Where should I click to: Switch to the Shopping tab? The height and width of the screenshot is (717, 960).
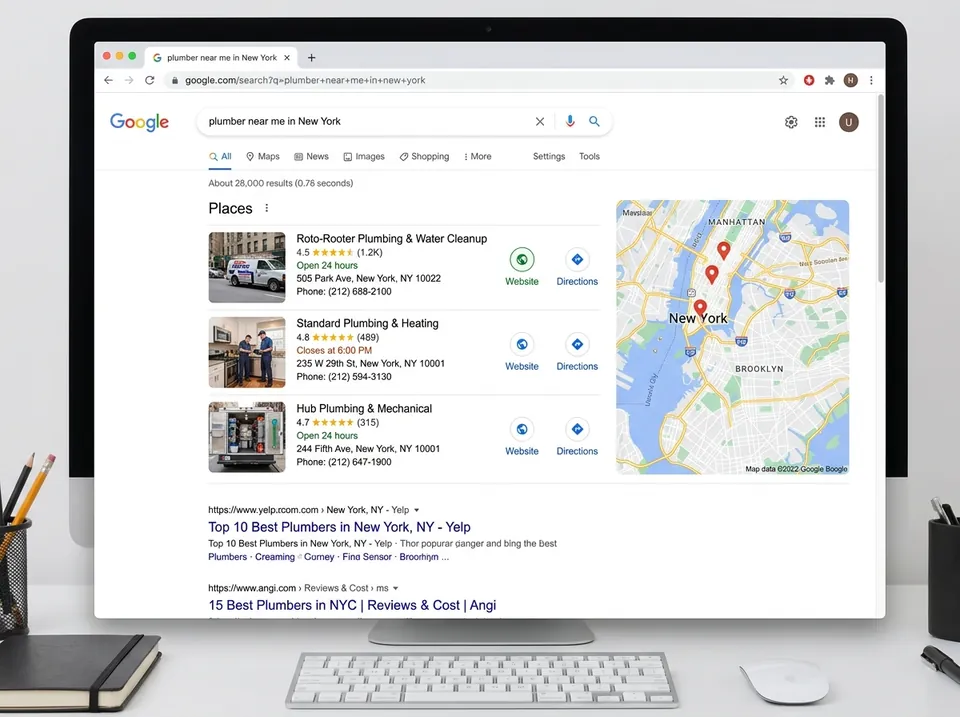424,157
